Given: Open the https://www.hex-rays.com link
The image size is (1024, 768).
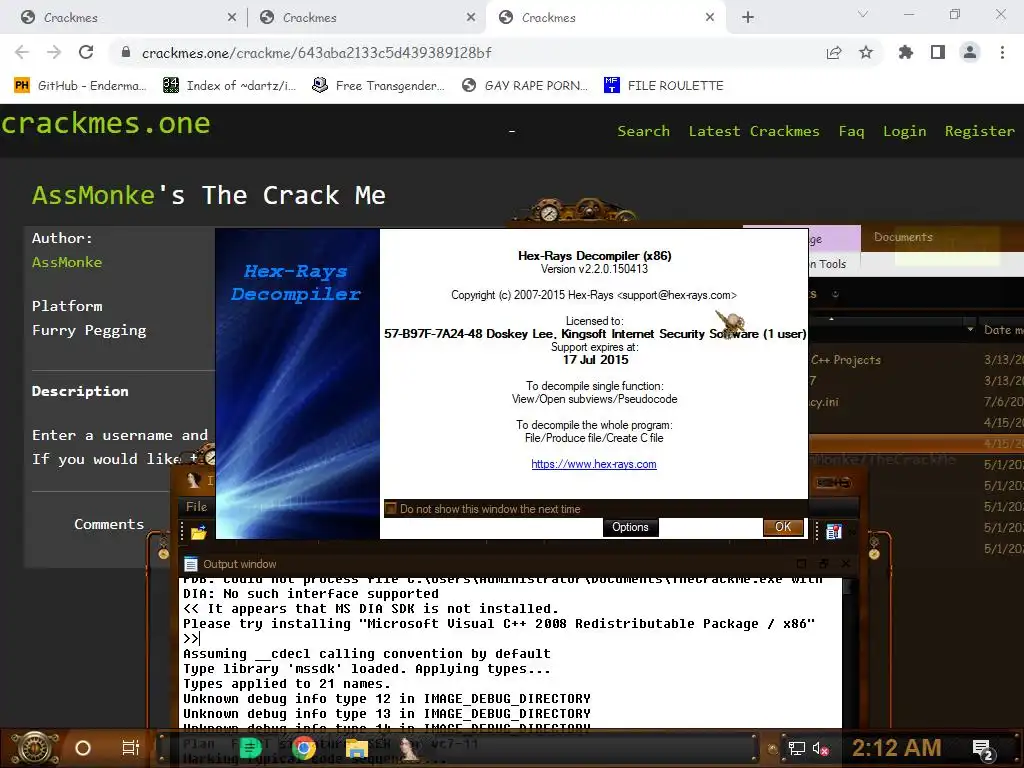Looking at the screenshot, I should pyautogui.click(x=594, y=464).
